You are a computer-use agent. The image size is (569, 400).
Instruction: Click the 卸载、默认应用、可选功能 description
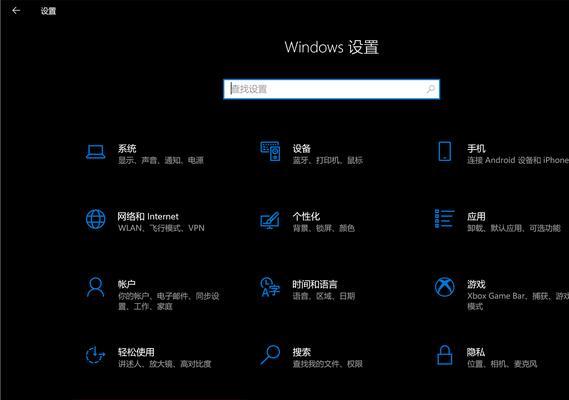(x=514, y=228)
